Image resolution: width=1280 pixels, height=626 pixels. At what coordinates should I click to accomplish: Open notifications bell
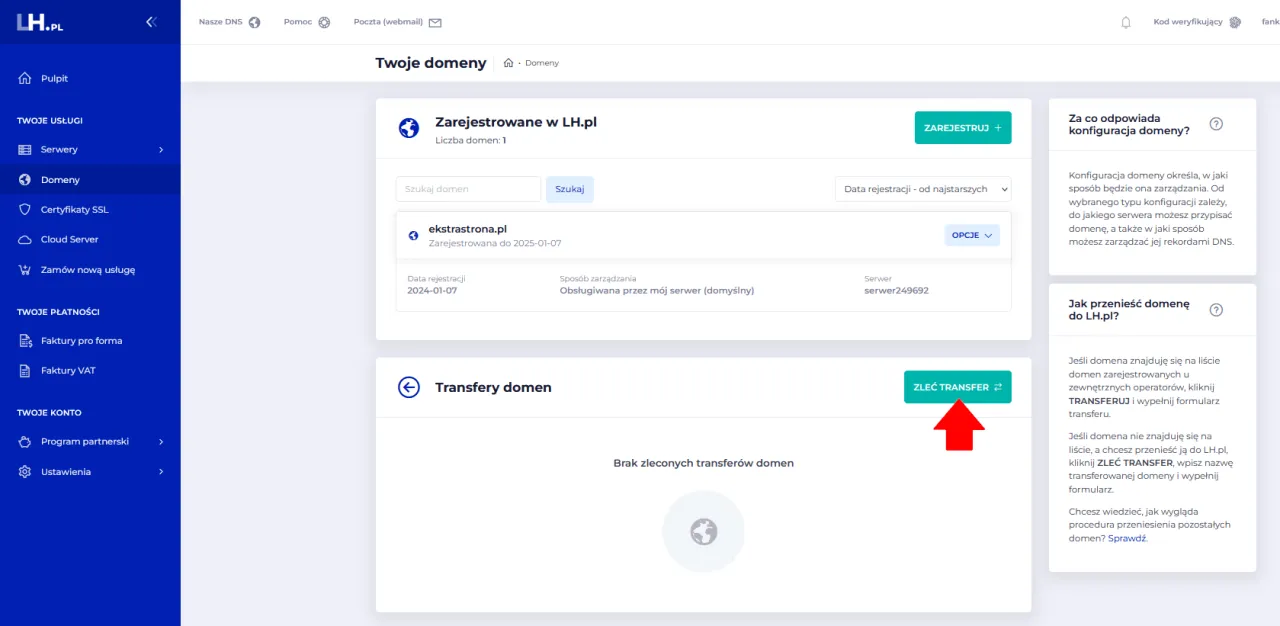point(1126,22)
